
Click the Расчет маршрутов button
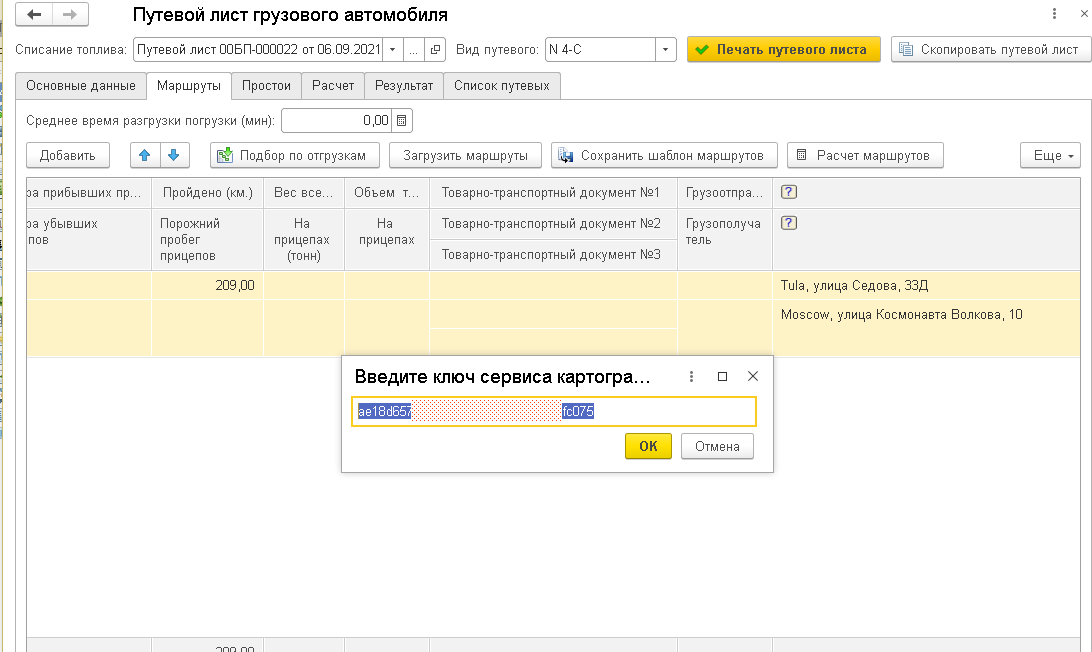click(x=865, y=155)
